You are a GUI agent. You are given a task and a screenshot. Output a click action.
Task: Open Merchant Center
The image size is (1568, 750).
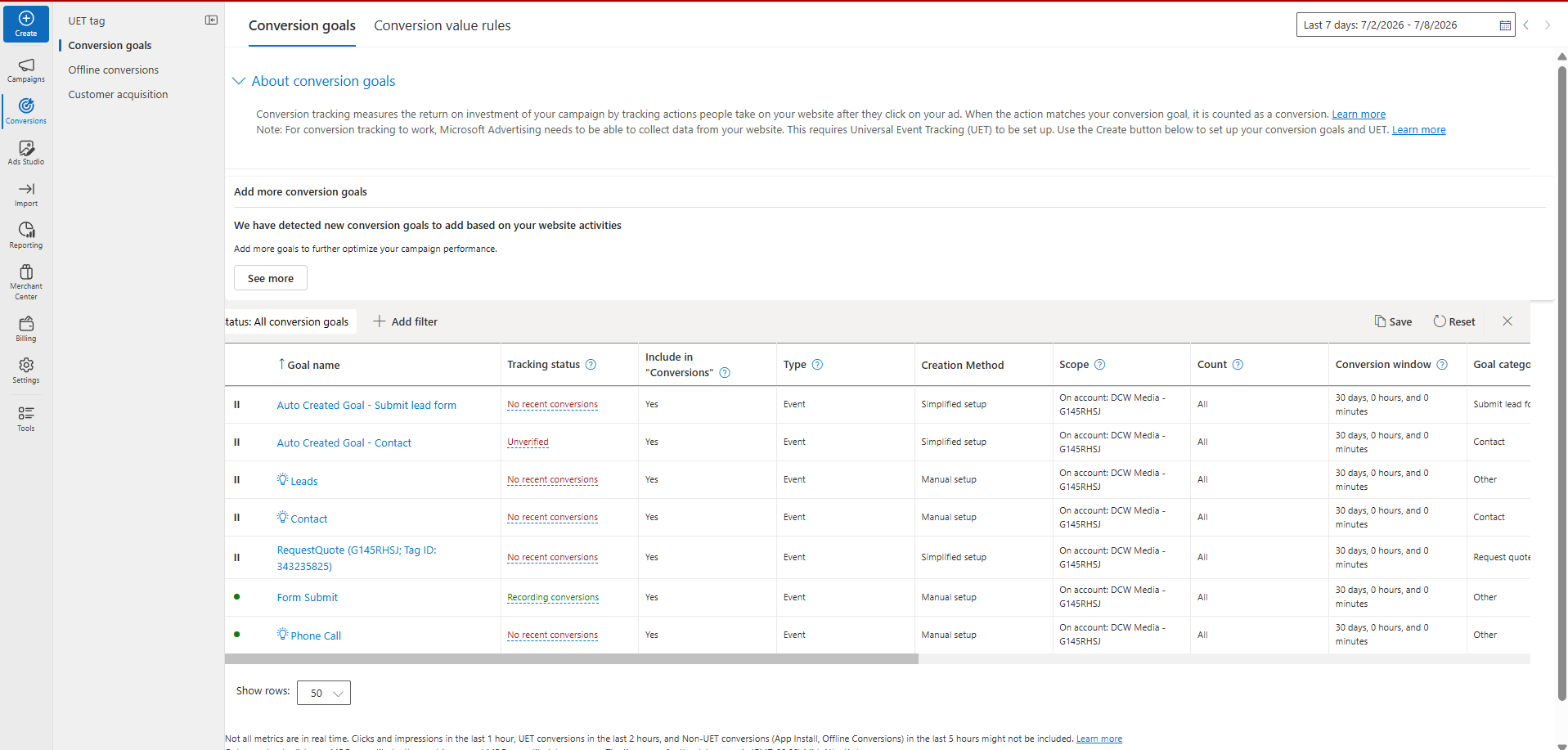click(x=26, y=282)
